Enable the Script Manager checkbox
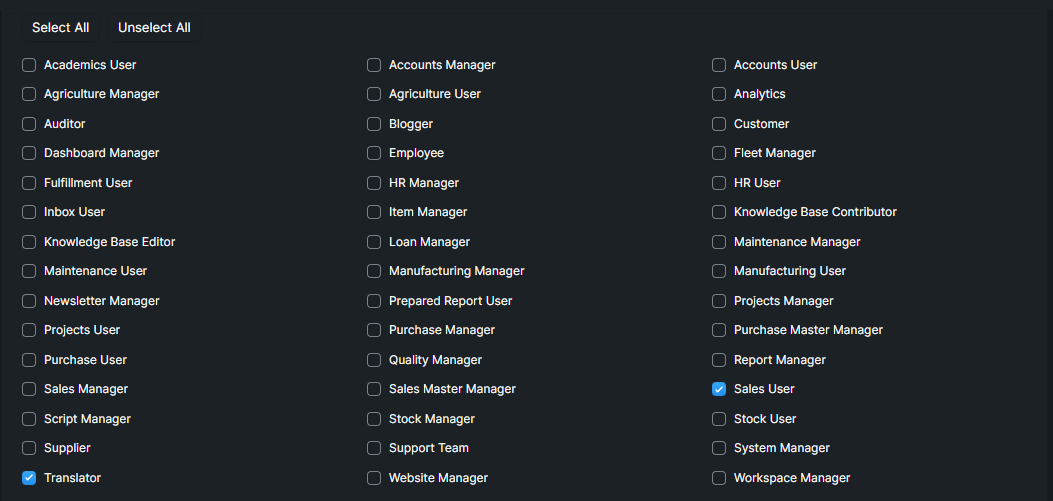Viewport: 1053px width, 501px height. [x=29, y=419]
